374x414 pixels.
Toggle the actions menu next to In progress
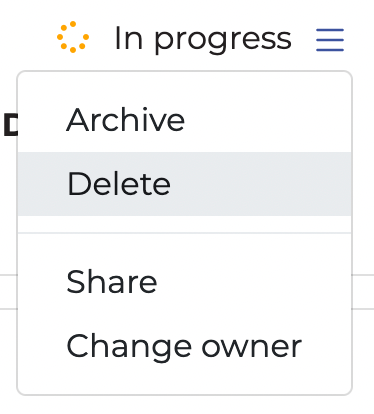click(330, 40)
